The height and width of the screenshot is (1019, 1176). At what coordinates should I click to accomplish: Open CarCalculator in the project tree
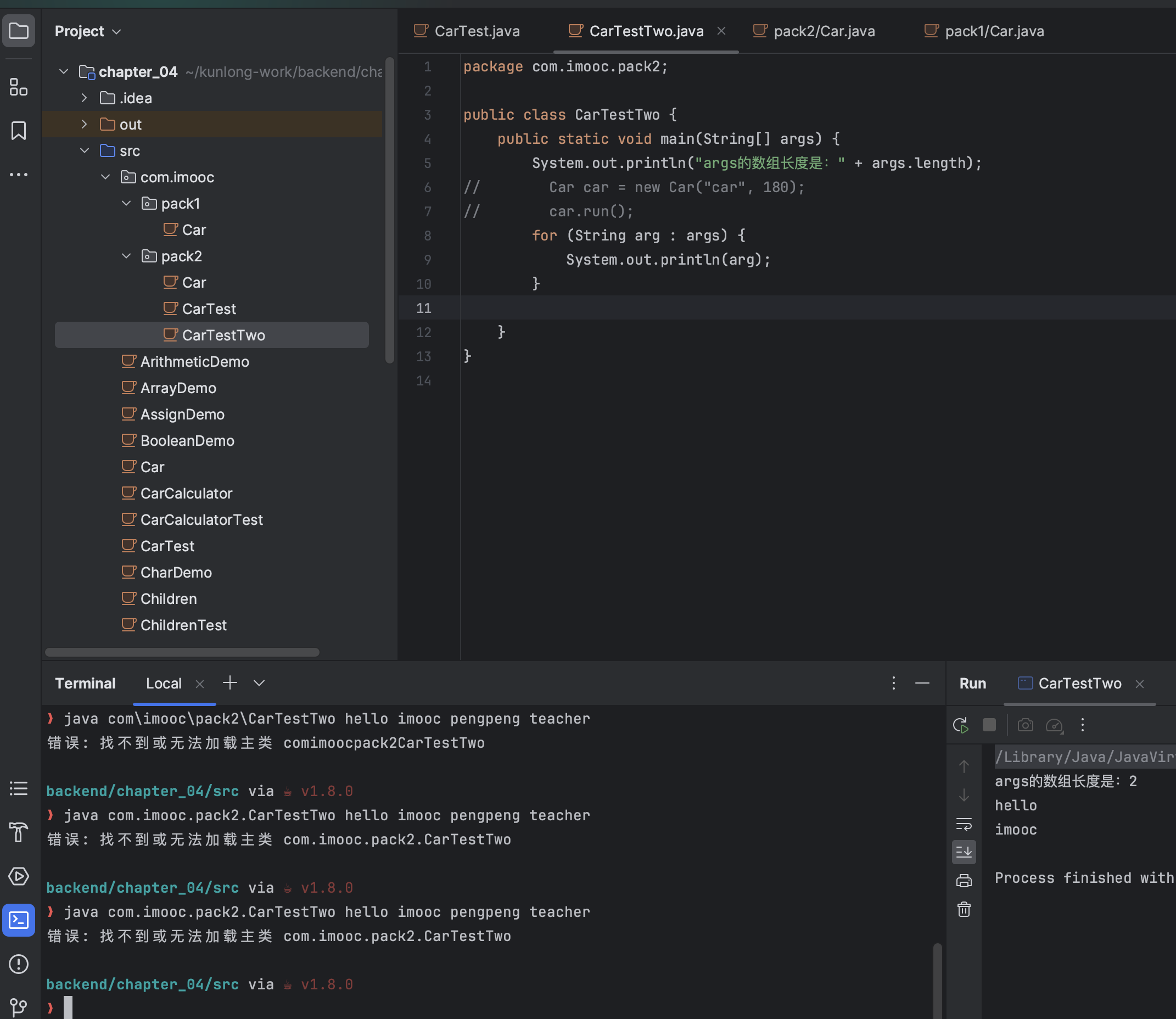point(177,493)
